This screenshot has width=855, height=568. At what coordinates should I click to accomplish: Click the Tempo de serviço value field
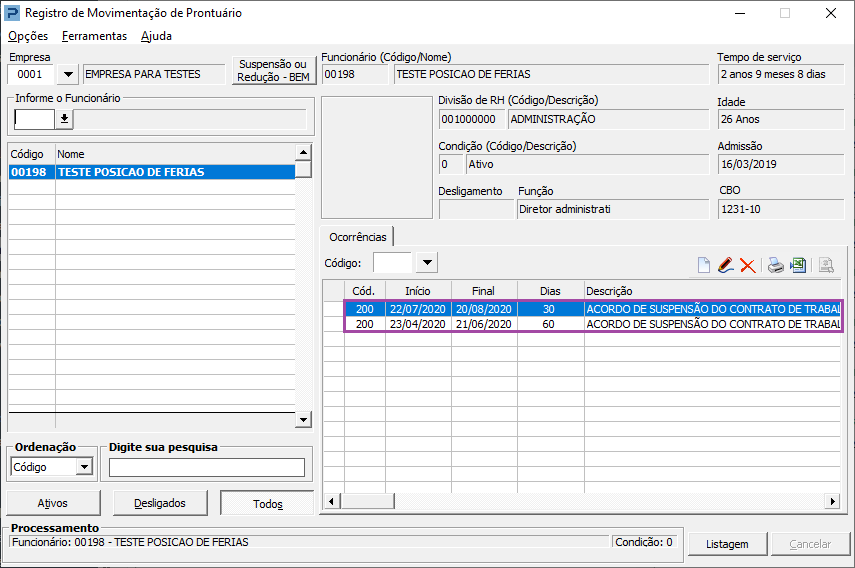tap(780, 74)
